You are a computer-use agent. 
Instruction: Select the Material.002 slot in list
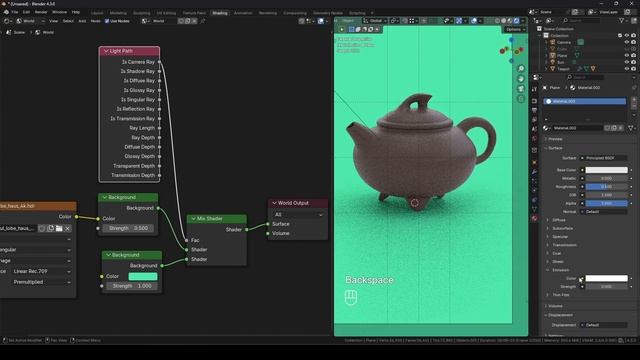[584, 101]
